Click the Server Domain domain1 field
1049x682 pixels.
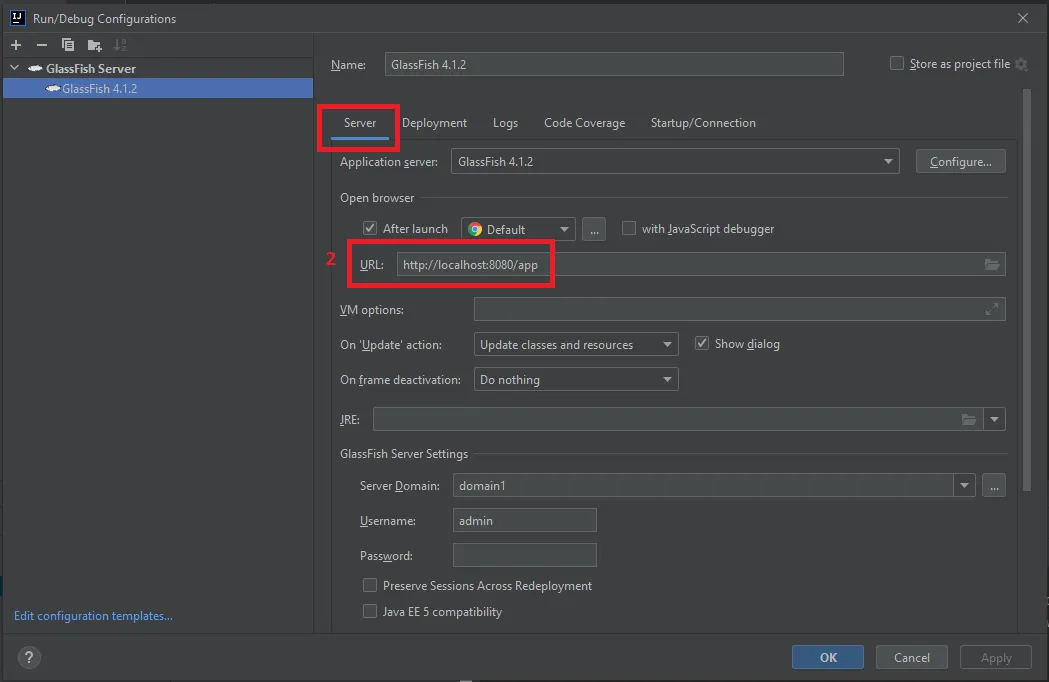pyautogui.click(x=702, y=485)
